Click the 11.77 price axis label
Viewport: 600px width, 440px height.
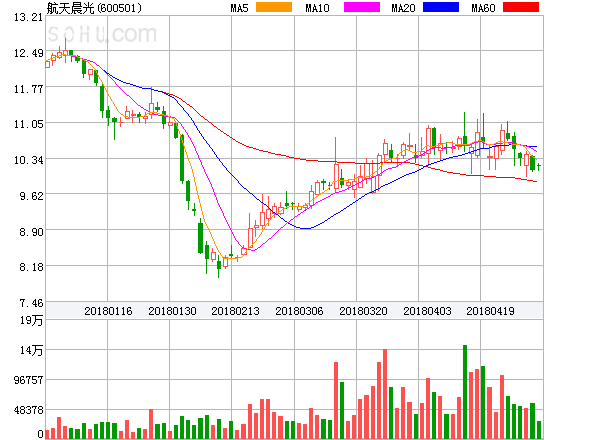(28, 89)
